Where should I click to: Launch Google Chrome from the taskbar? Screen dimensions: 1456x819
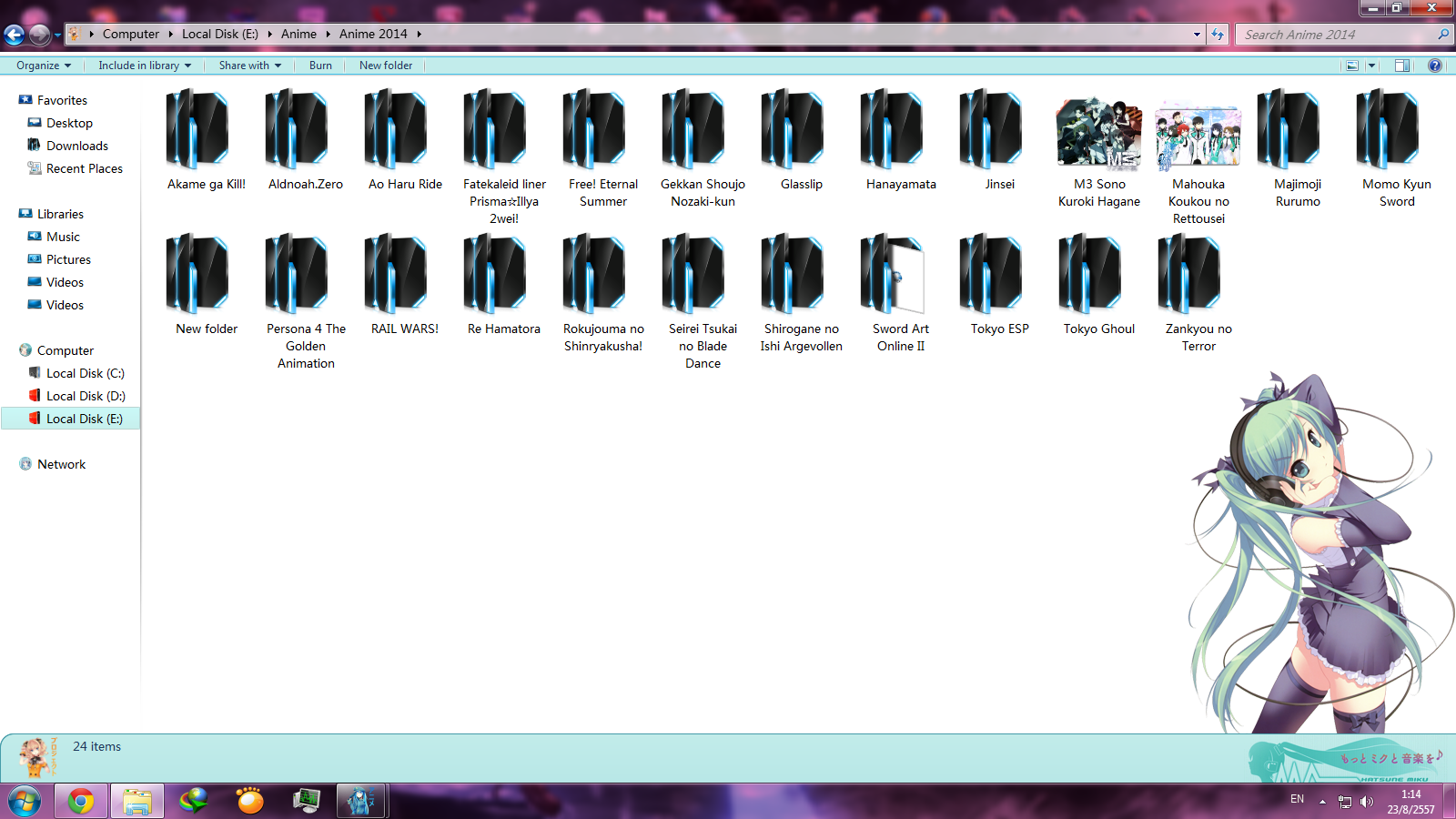click(x=81, y=802)
